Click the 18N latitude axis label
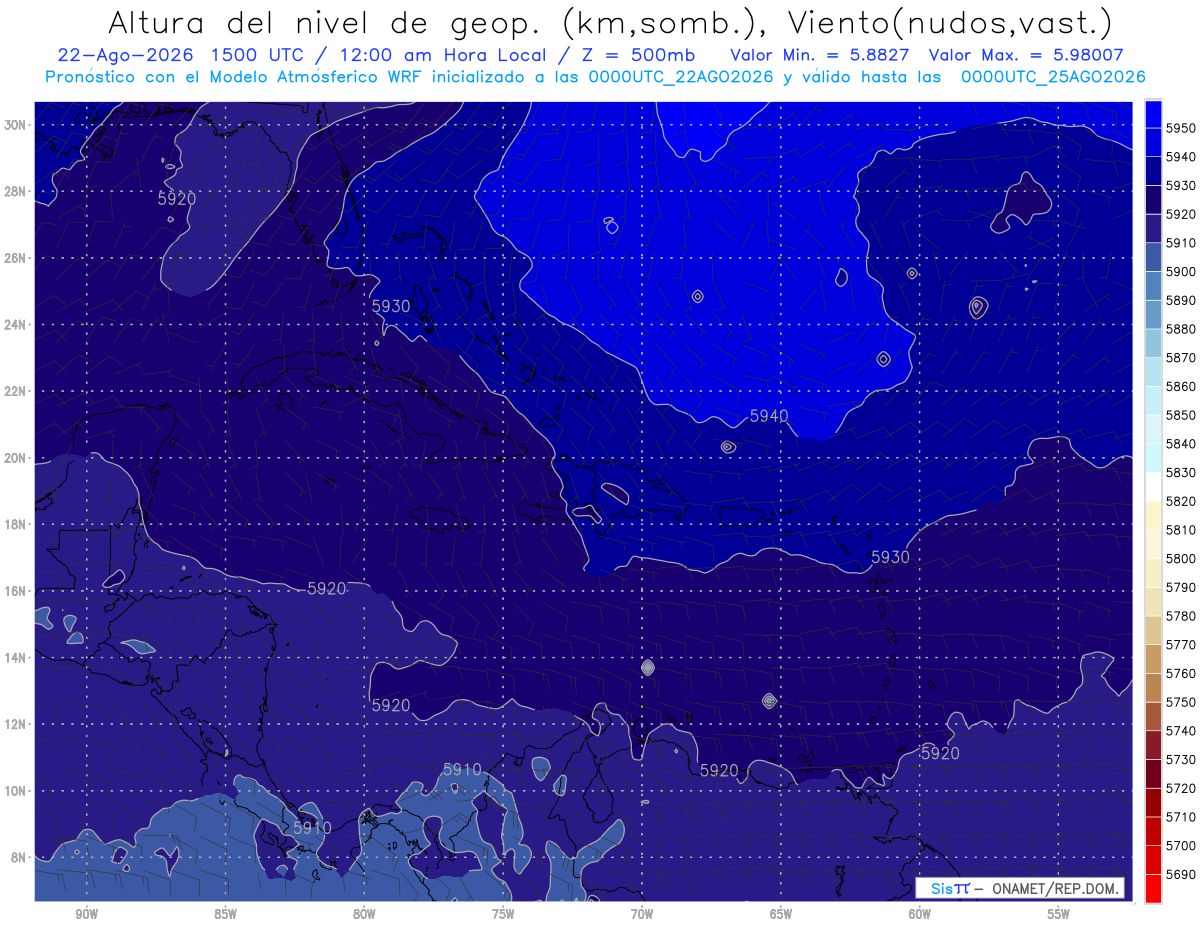The height and width of the screenshot is (927, 1200). pos(15,524)
